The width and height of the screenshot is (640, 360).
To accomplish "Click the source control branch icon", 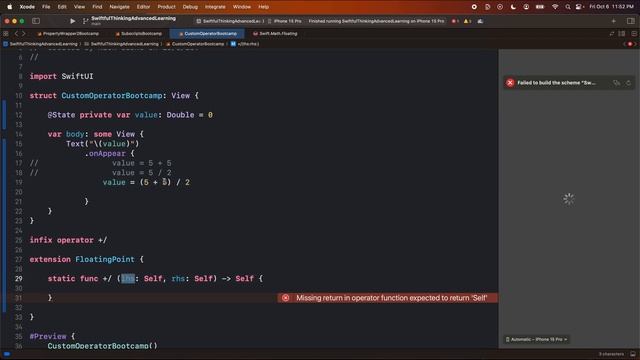I will [x=85, y=21].
